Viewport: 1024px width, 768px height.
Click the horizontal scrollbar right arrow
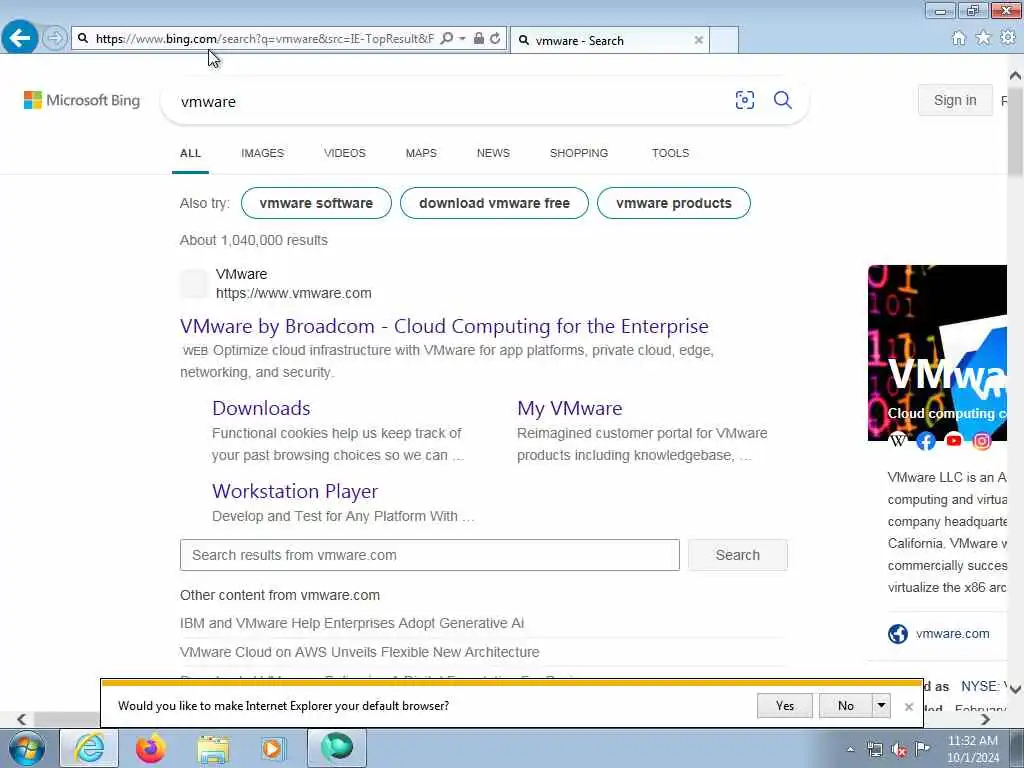[x=985, y=719]
